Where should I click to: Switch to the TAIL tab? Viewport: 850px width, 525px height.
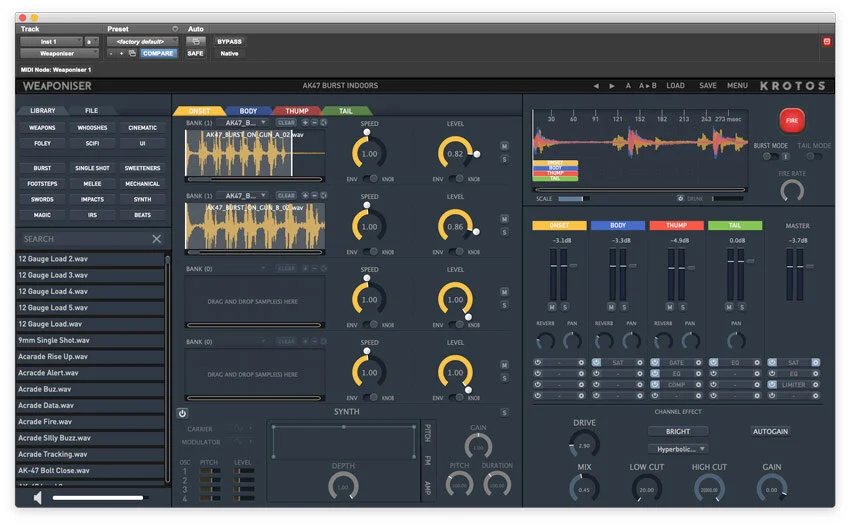[345, 111]
